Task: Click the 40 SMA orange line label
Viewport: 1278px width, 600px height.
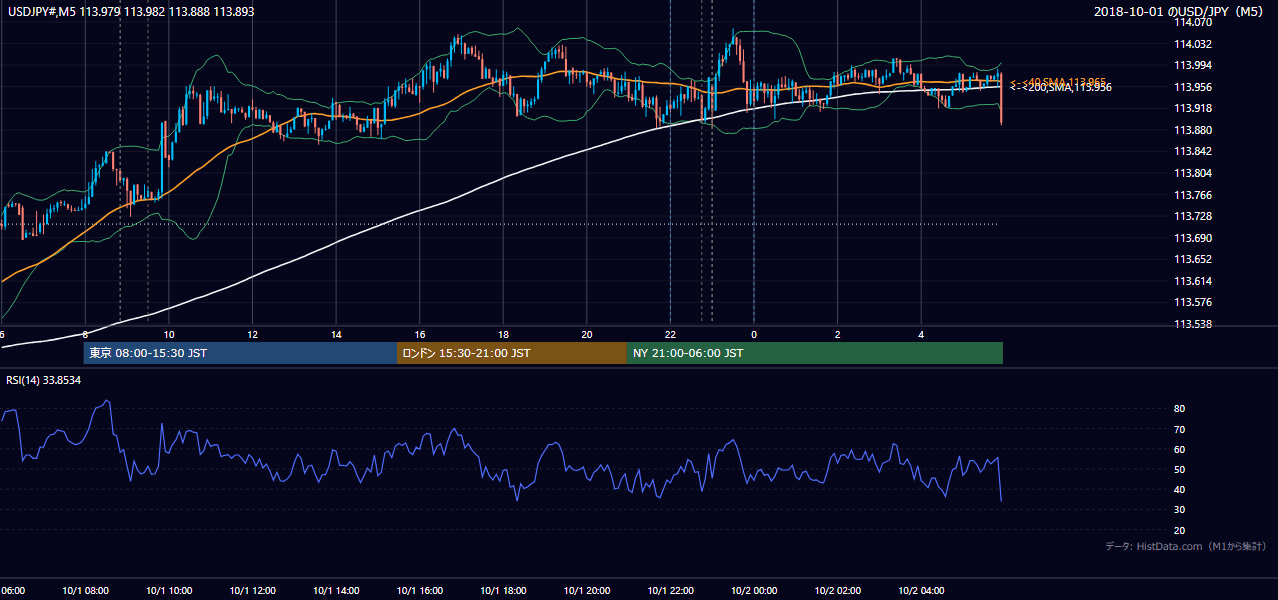Action: pos(1058,81)
